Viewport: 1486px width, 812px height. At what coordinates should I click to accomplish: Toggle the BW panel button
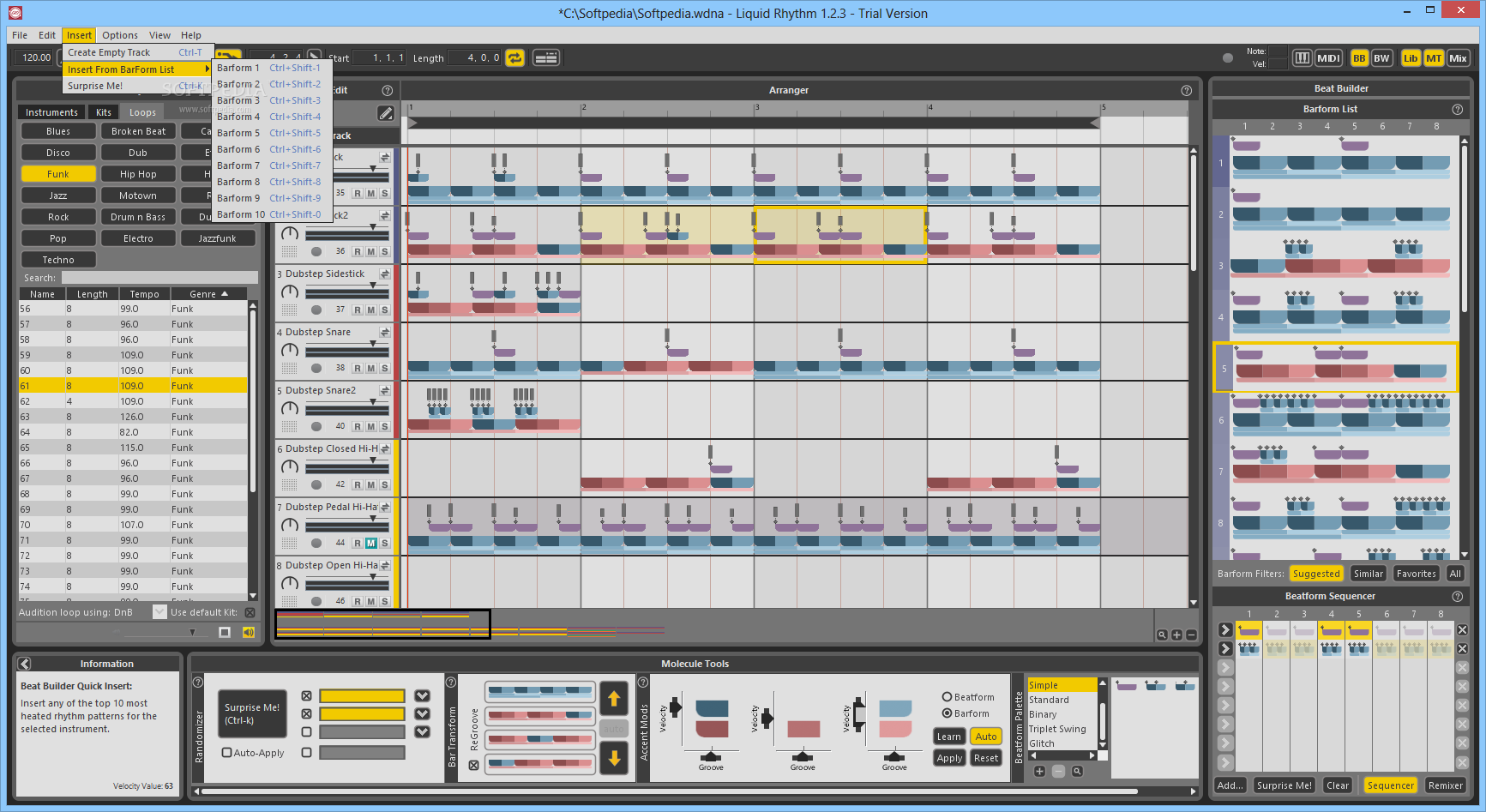1381,58
